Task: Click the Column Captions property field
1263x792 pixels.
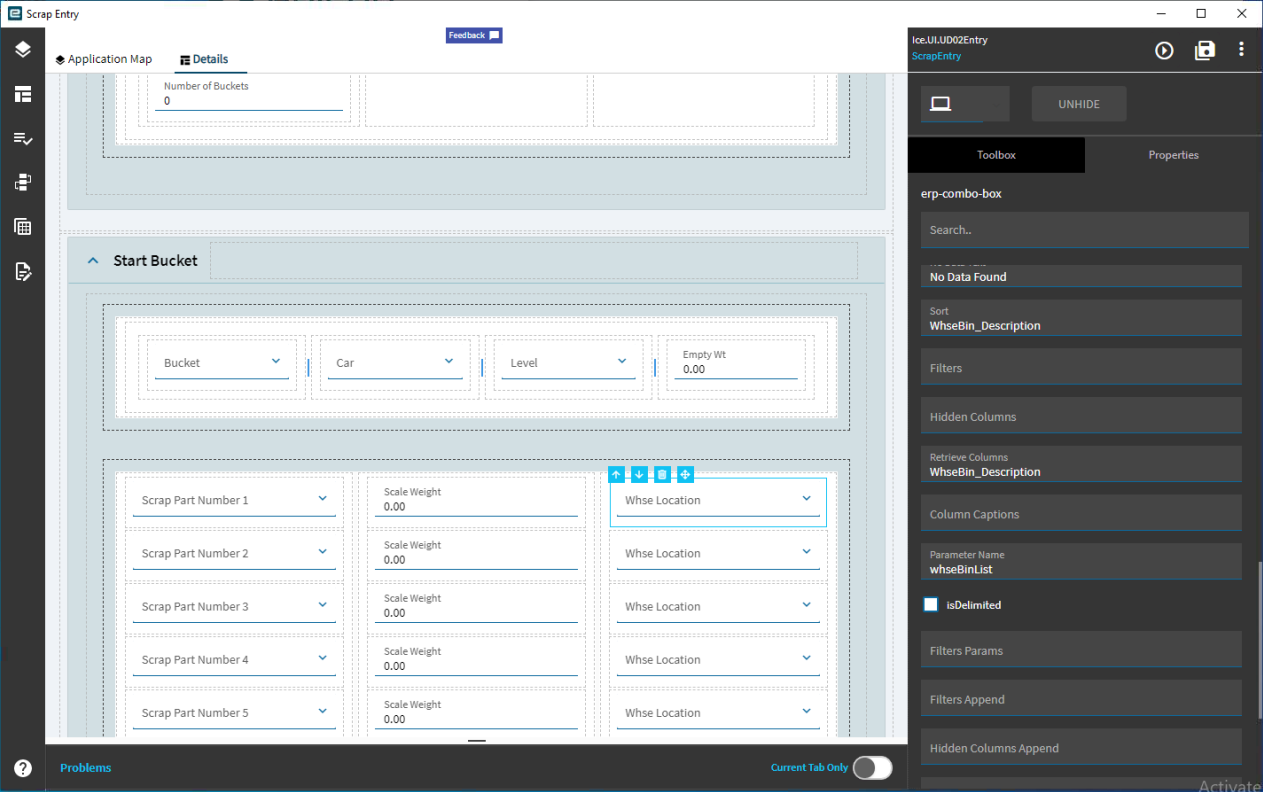Action: coord(1081,513)
